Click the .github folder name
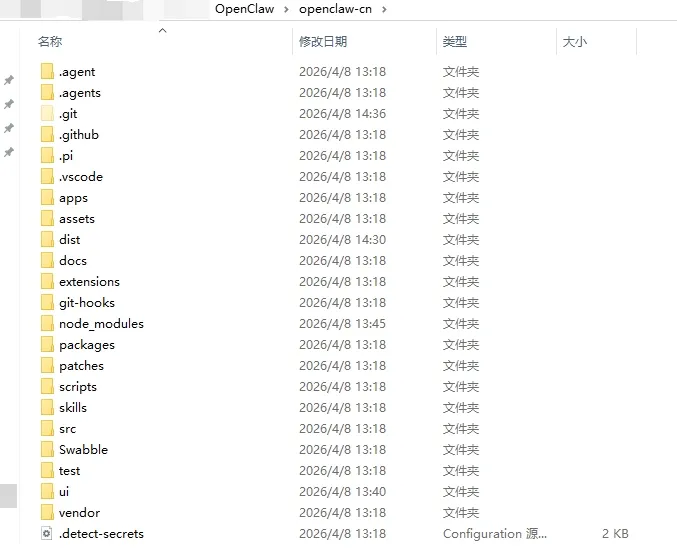Viewport: 677px width, 548px height. click(x=79, y=135)
